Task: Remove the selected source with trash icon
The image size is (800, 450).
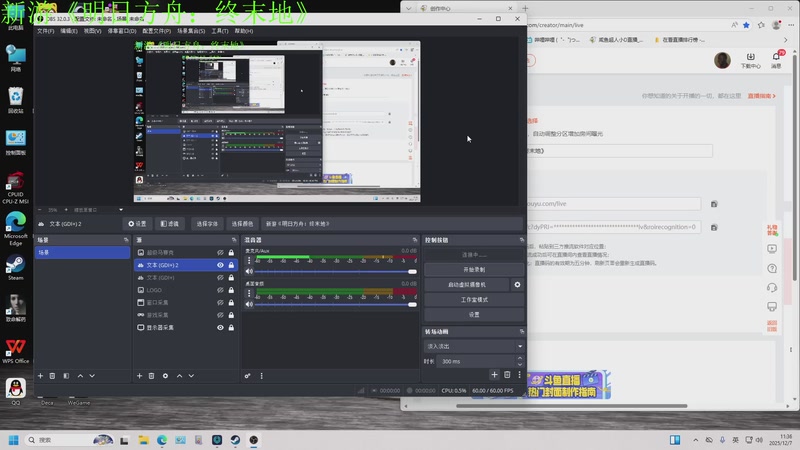Action: [x=151, y=376]
